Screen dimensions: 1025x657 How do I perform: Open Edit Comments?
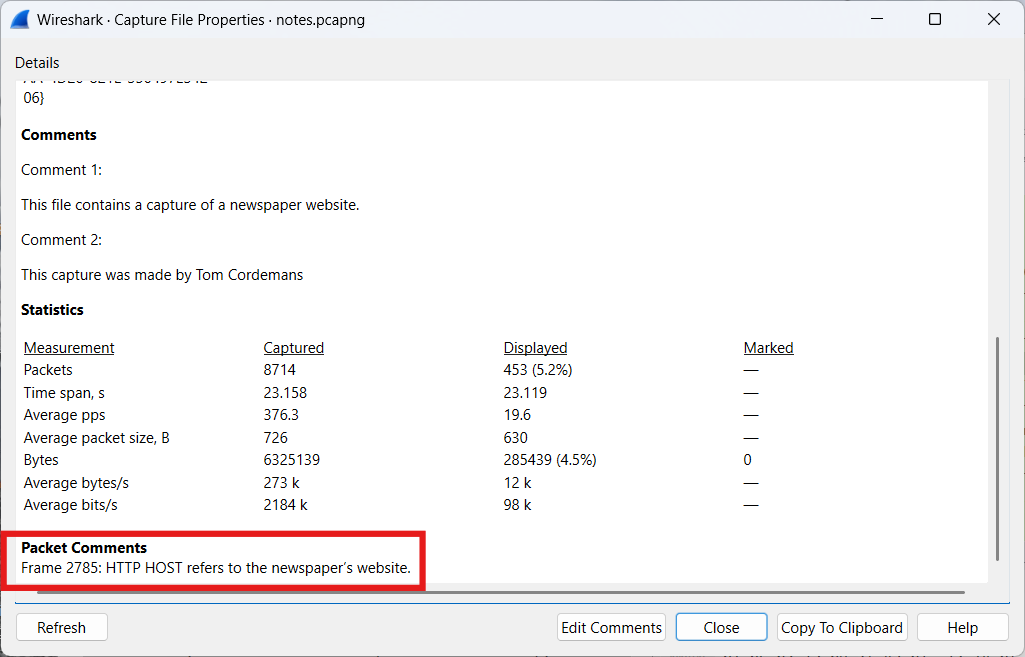pyautogui.click(x=611, y=627)
